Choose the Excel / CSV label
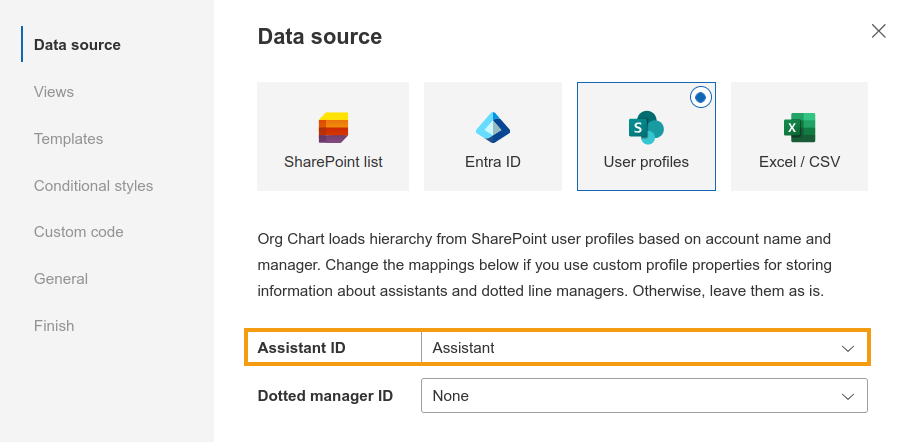The width and height of the screenshot is (906, 442). (800, 162)
